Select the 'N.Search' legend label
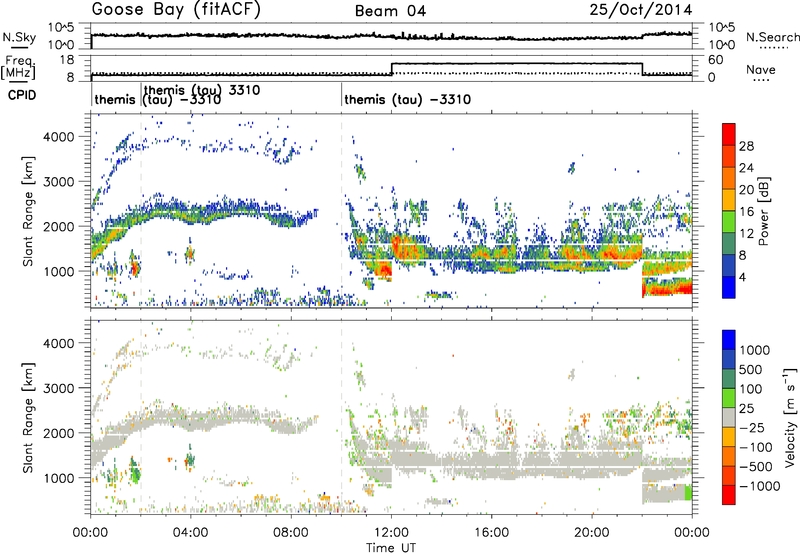Viewport: 800px width, 554px height. click(772, 37)
